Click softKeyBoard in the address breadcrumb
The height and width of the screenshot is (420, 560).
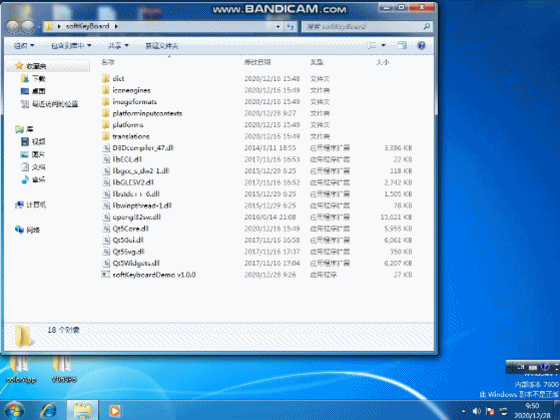(x=88, y=26)
